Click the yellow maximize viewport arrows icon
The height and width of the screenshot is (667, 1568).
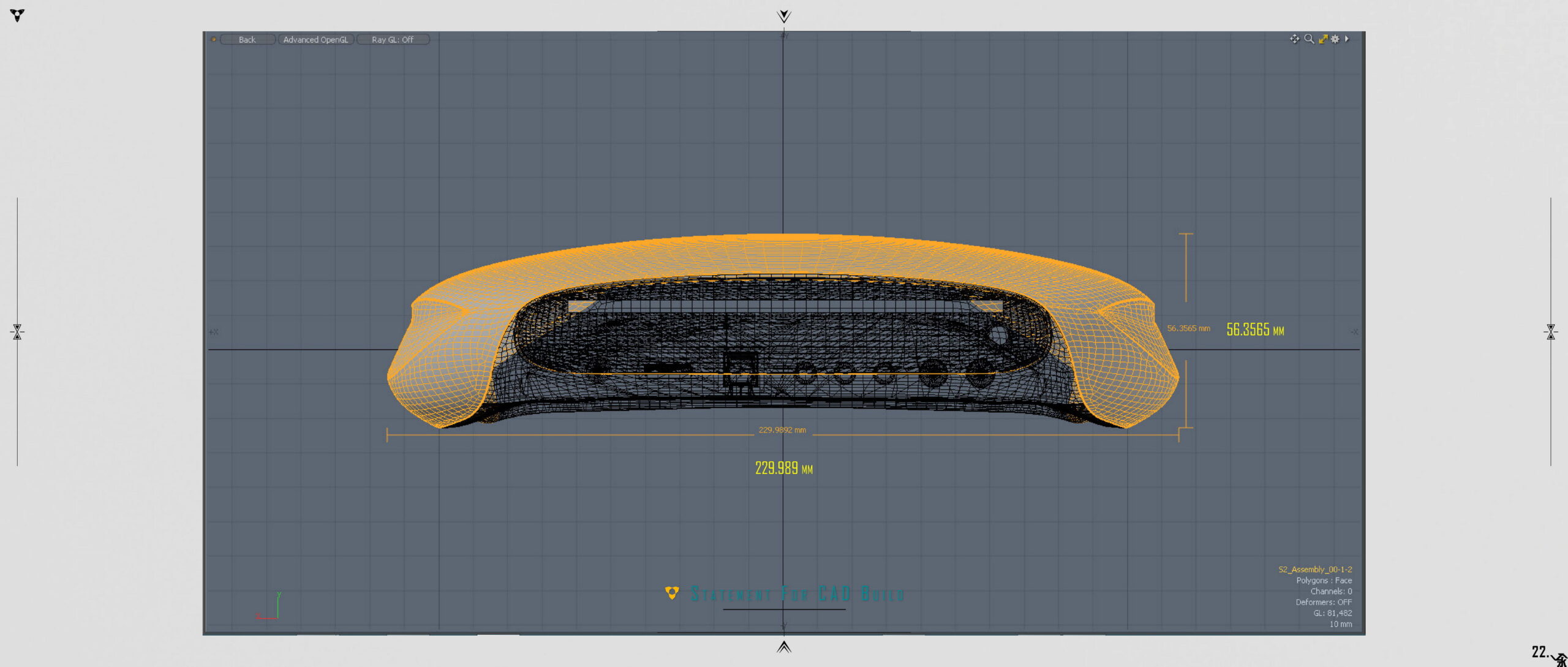click(1323, 39)
